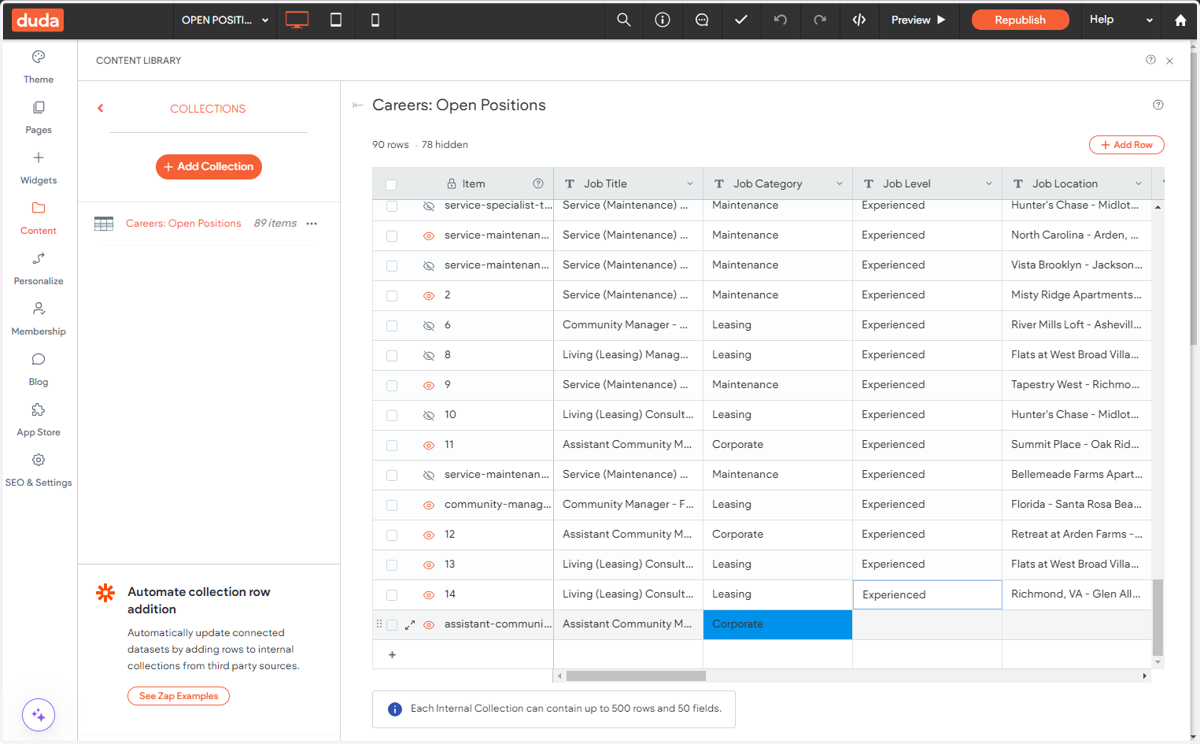
Task: Click the Richmond, VA - Glen All... cell
Action: click(1076, 594)
